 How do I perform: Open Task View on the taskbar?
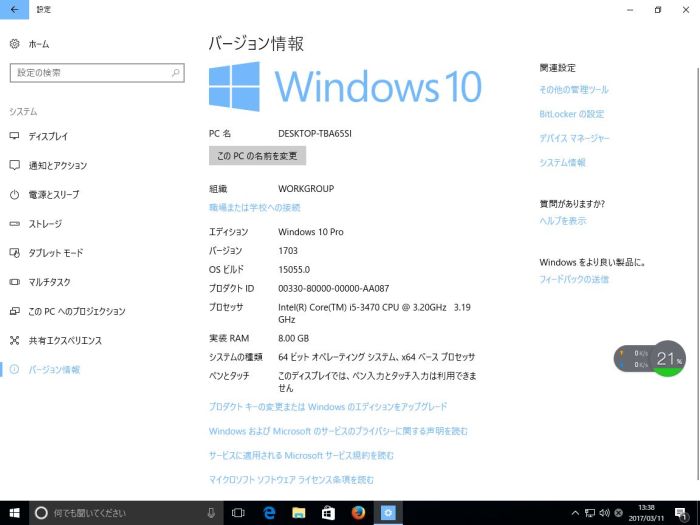click(239, 513)
